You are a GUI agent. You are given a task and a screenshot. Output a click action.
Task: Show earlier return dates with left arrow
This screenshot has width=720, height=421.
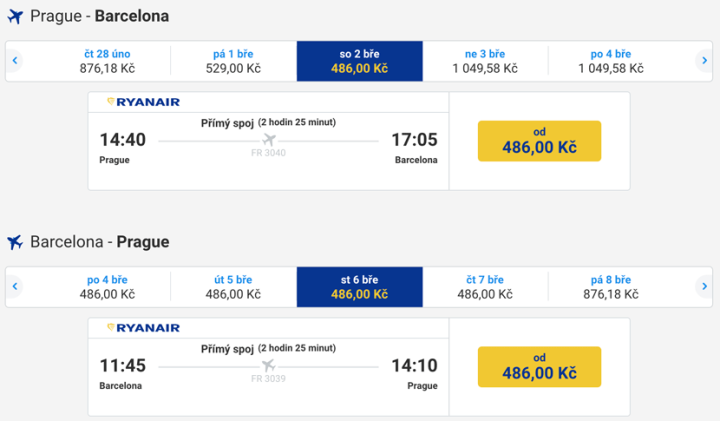pyautogui.click(x=15, y=287)
